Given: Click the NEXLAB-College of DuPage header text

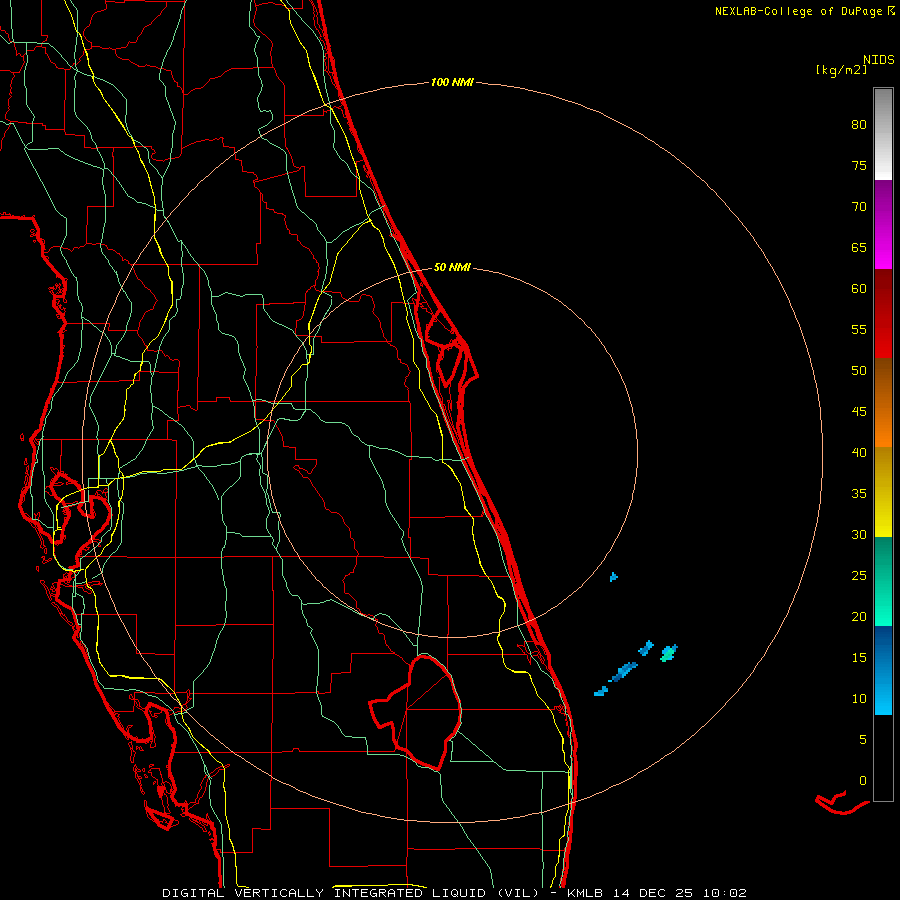Looking at the screenshot, I should pos(804,11).
